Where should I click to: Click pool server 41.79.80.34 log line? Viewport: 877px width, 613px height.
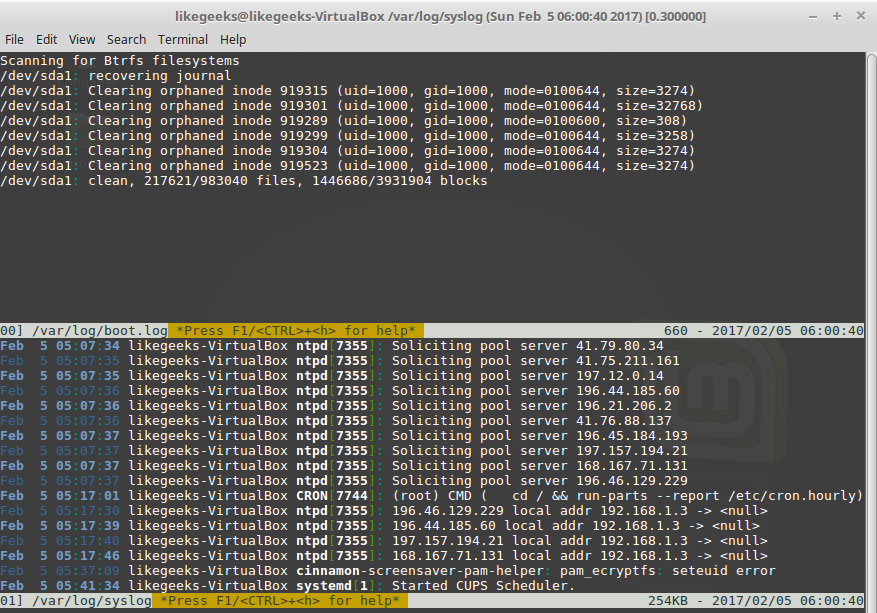click(x=332, y=346)
